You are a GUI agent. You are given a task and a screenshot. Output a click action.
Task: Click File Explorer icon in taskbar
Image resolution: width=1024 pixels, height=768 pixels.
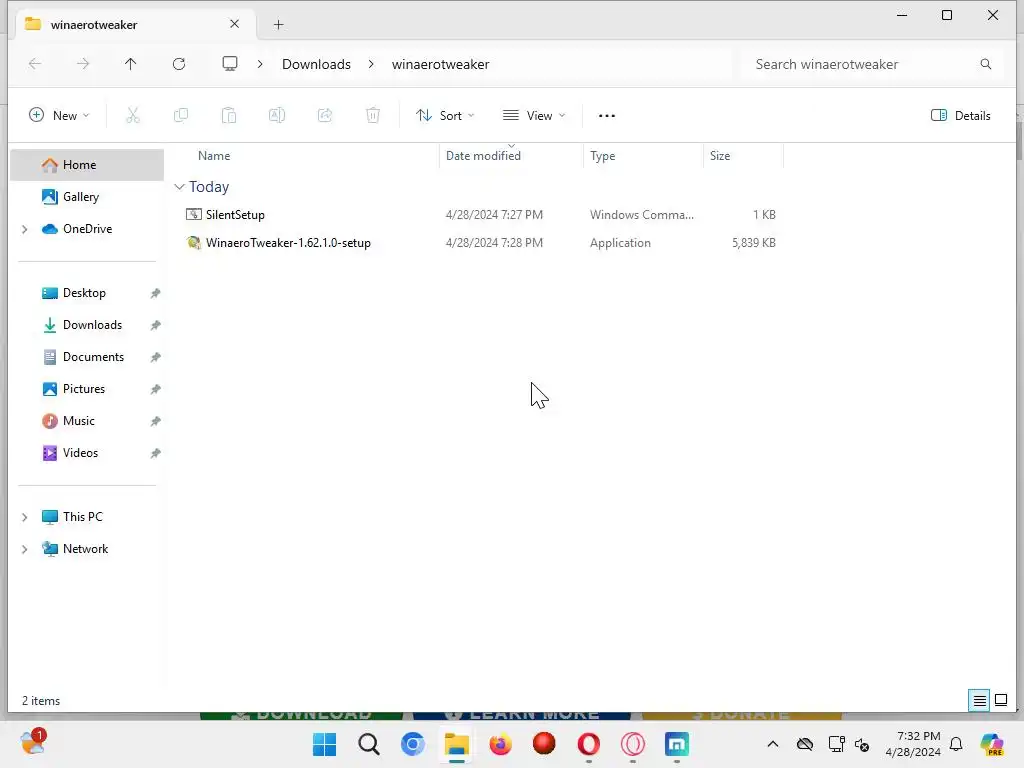click(456, 744)
